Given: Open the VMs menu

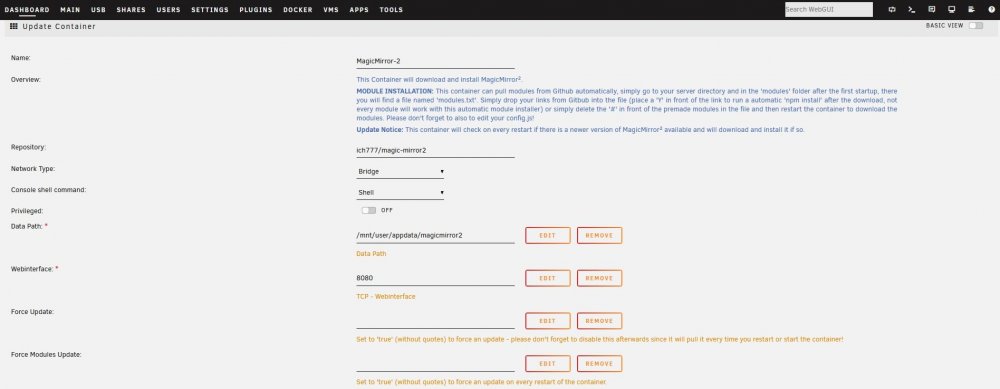Looking at the screenshot, I should click(x=331, y=10).
